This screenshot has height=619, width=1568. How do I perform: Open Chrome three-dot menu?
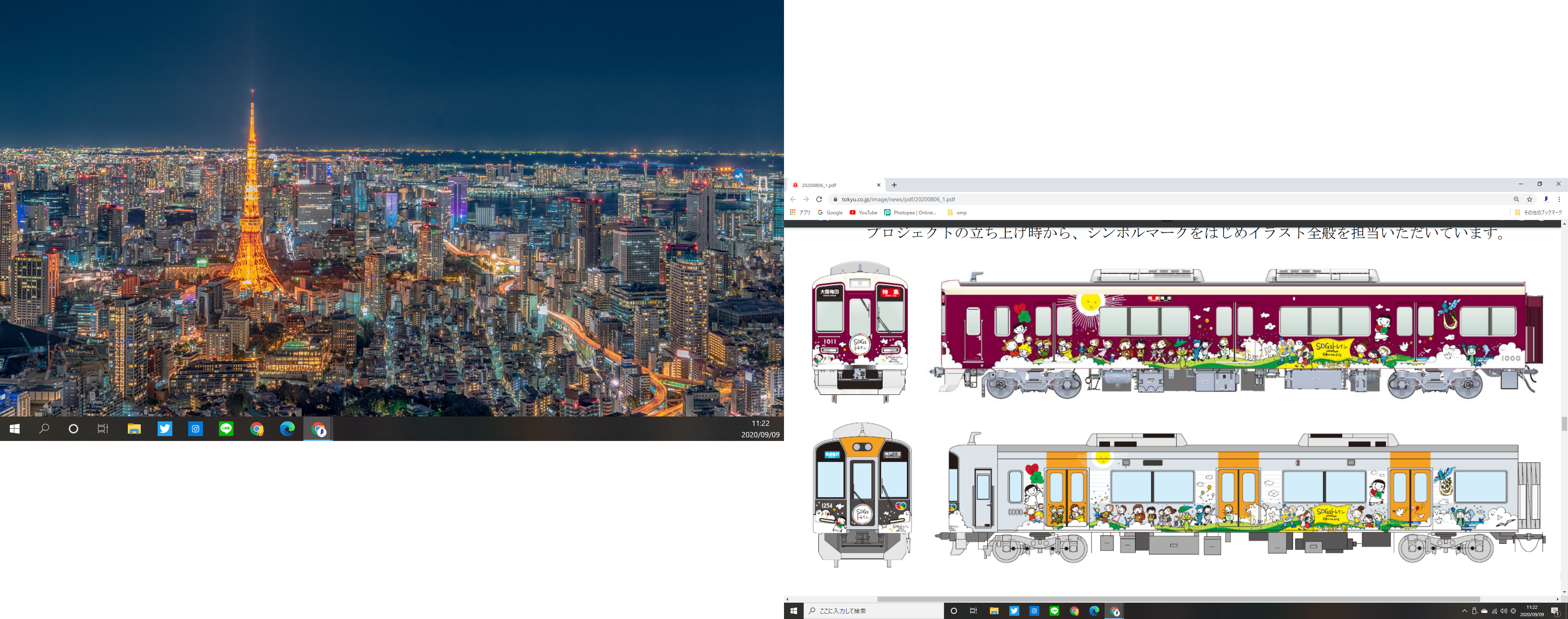[x=1559, y=199]
